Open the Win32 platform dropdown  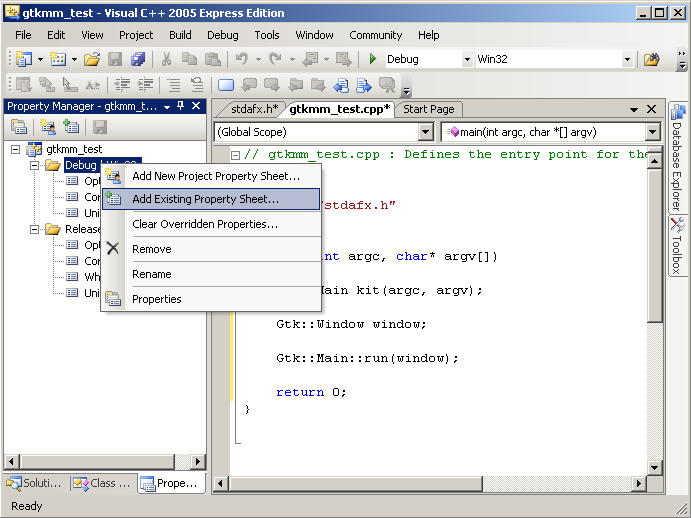627,60
